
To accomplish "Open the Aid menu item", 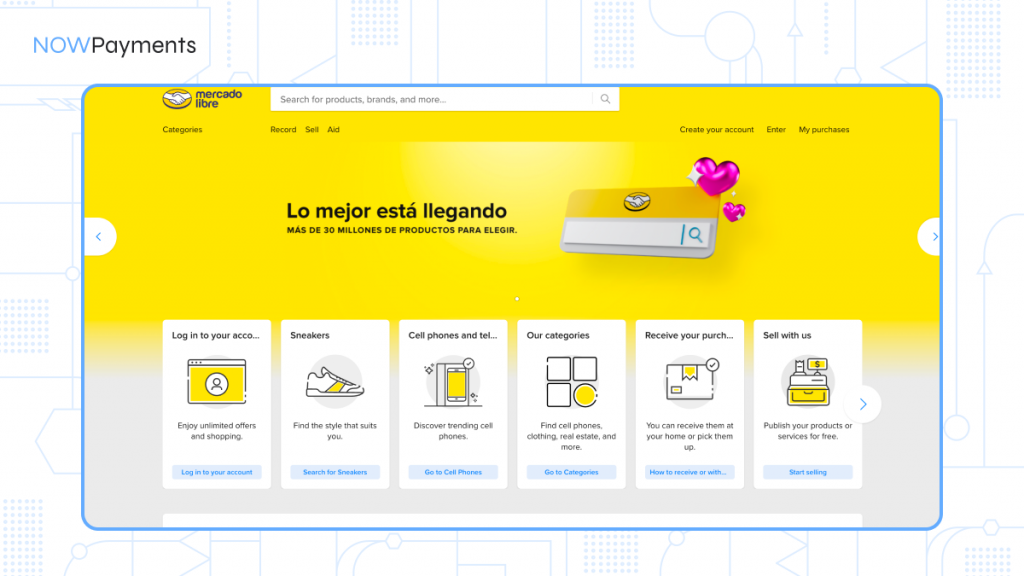I will [333, 130].
